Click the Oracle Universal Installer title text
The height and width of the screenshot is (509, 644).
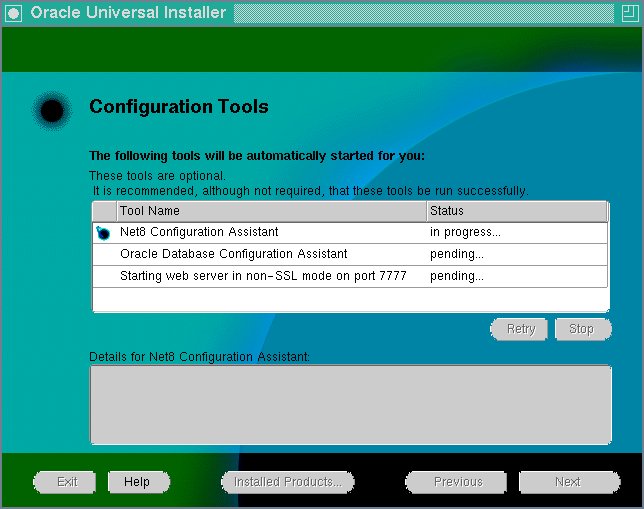pyautogui.click(x=128, y=13)
